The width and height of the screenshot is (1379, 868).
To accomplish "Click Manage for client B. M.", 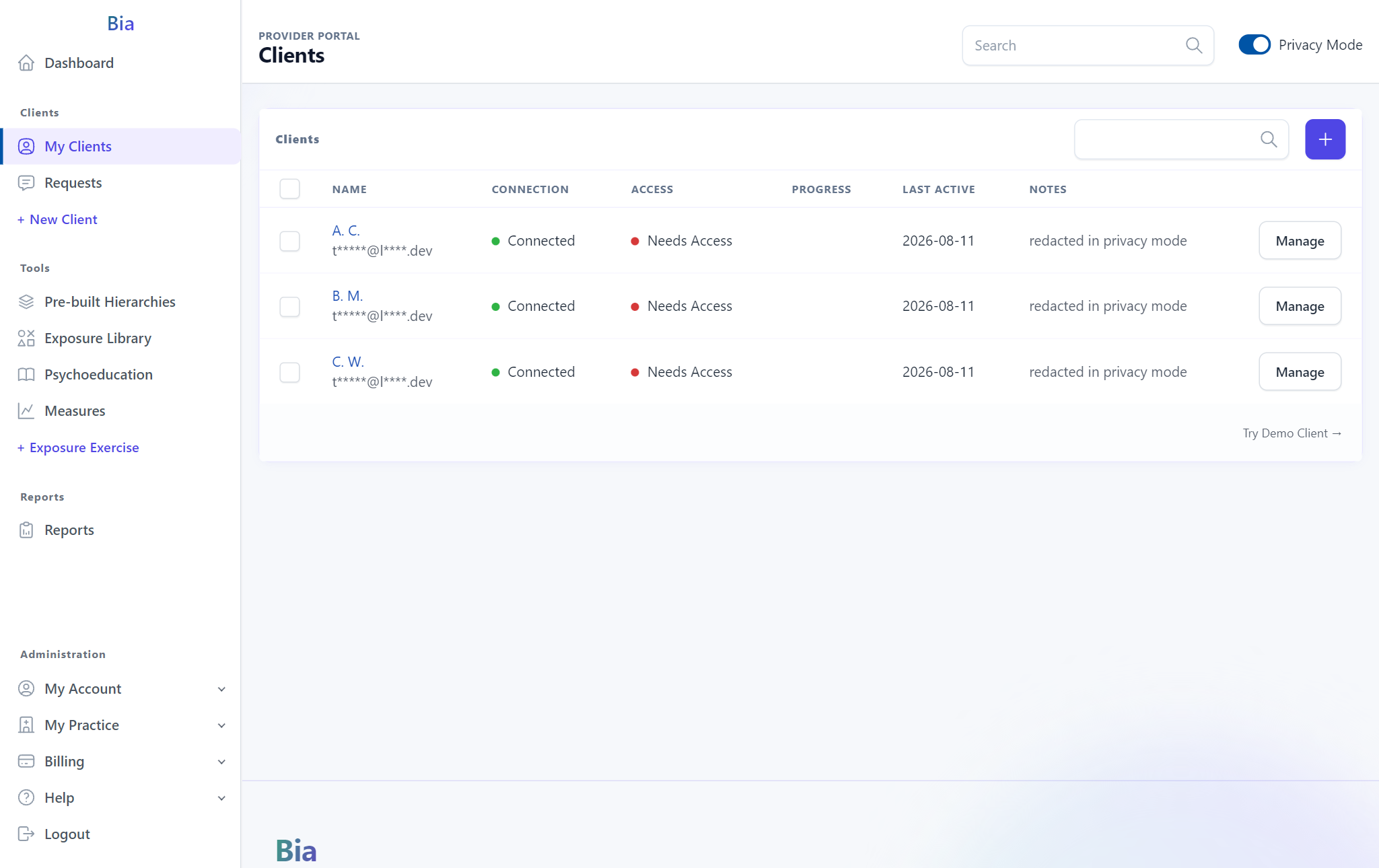I will [x=1300, y=306].
